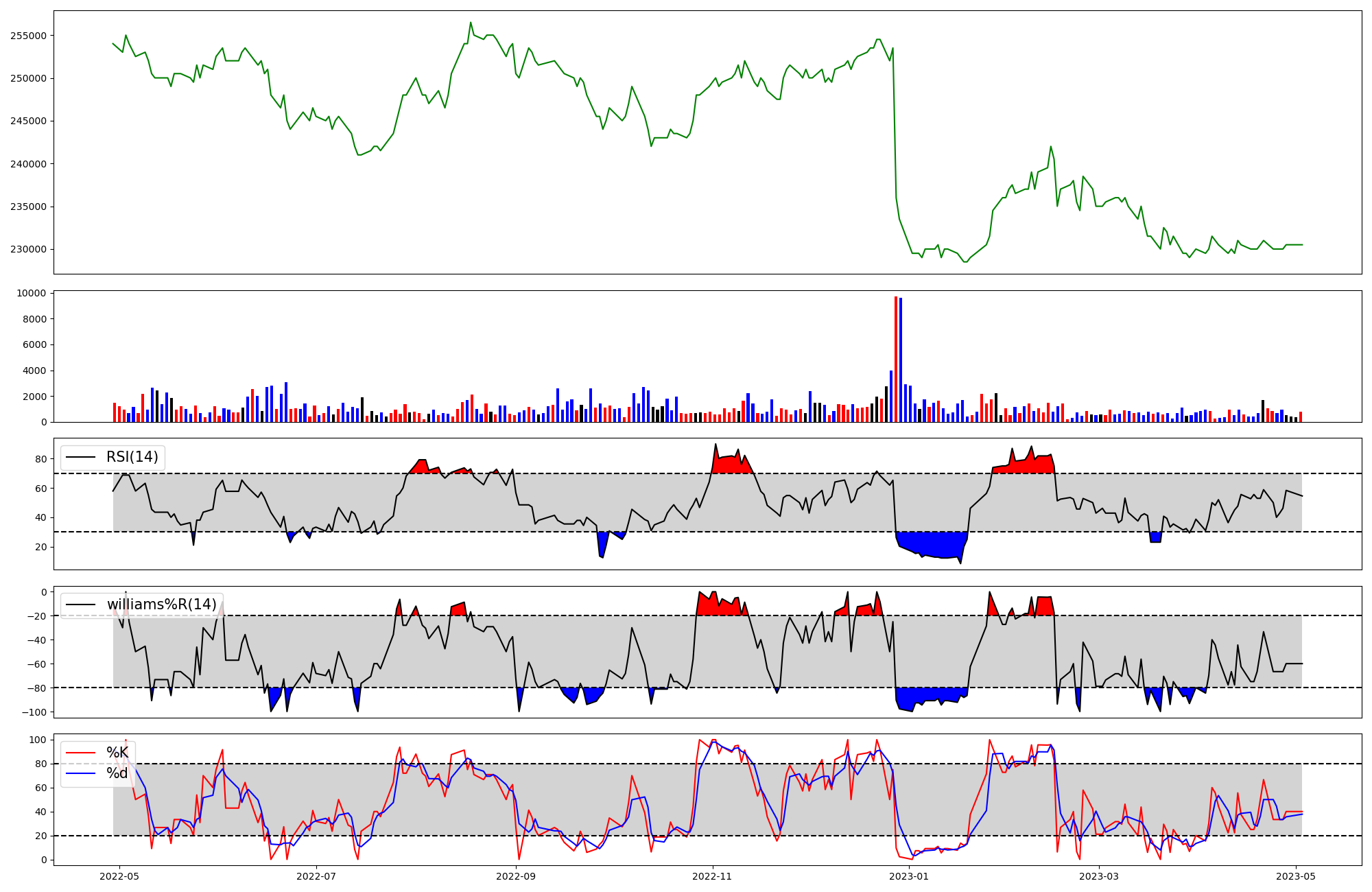This screenshot has width=1372, height=892.
Task: Select the 2022-11 date axis label
Action: tap(713, 876)
